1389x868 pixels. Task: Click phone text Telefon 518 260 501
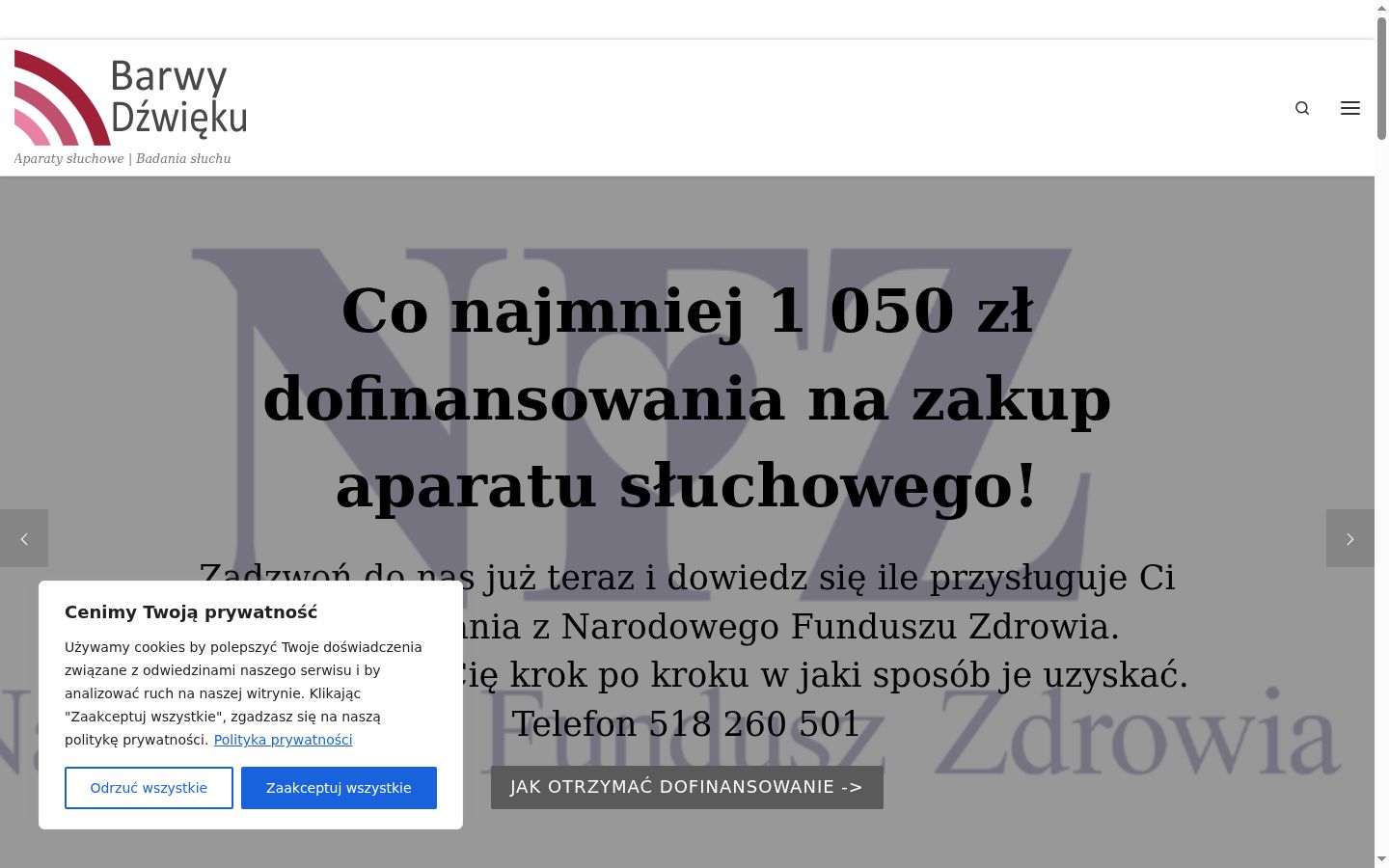686,723
